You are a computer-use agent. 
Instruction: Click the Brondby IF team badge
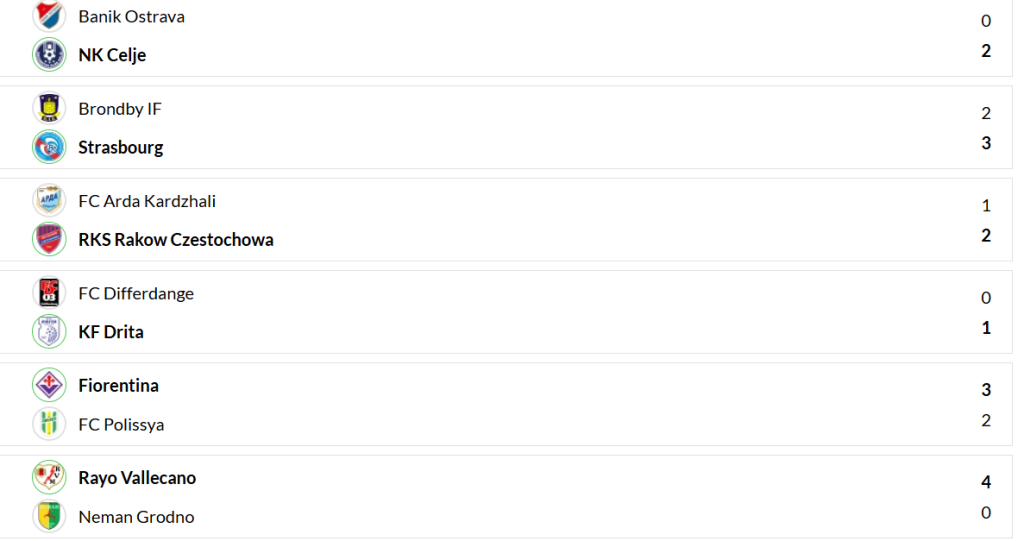pyautogui.click(x=48, y=108)
